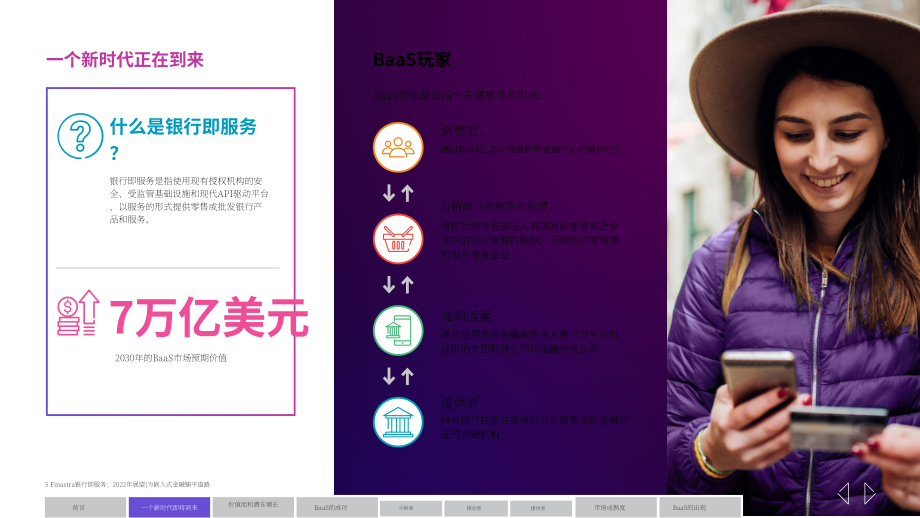The width and height of the screenshot is (920, 518).
Task: Click the 一个新时代正在到来 title
Action: coord(124,59)
